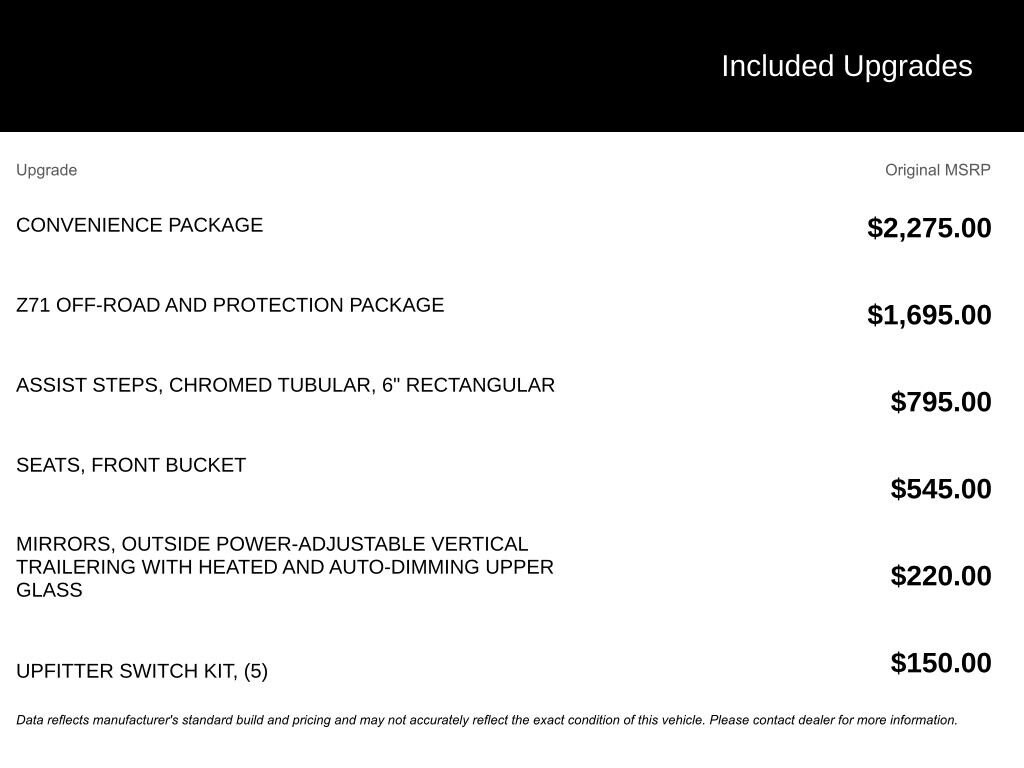Select the Convenience Package row label
The width and height of the screenshot is (1024, 768).
[x=139, y=225]
